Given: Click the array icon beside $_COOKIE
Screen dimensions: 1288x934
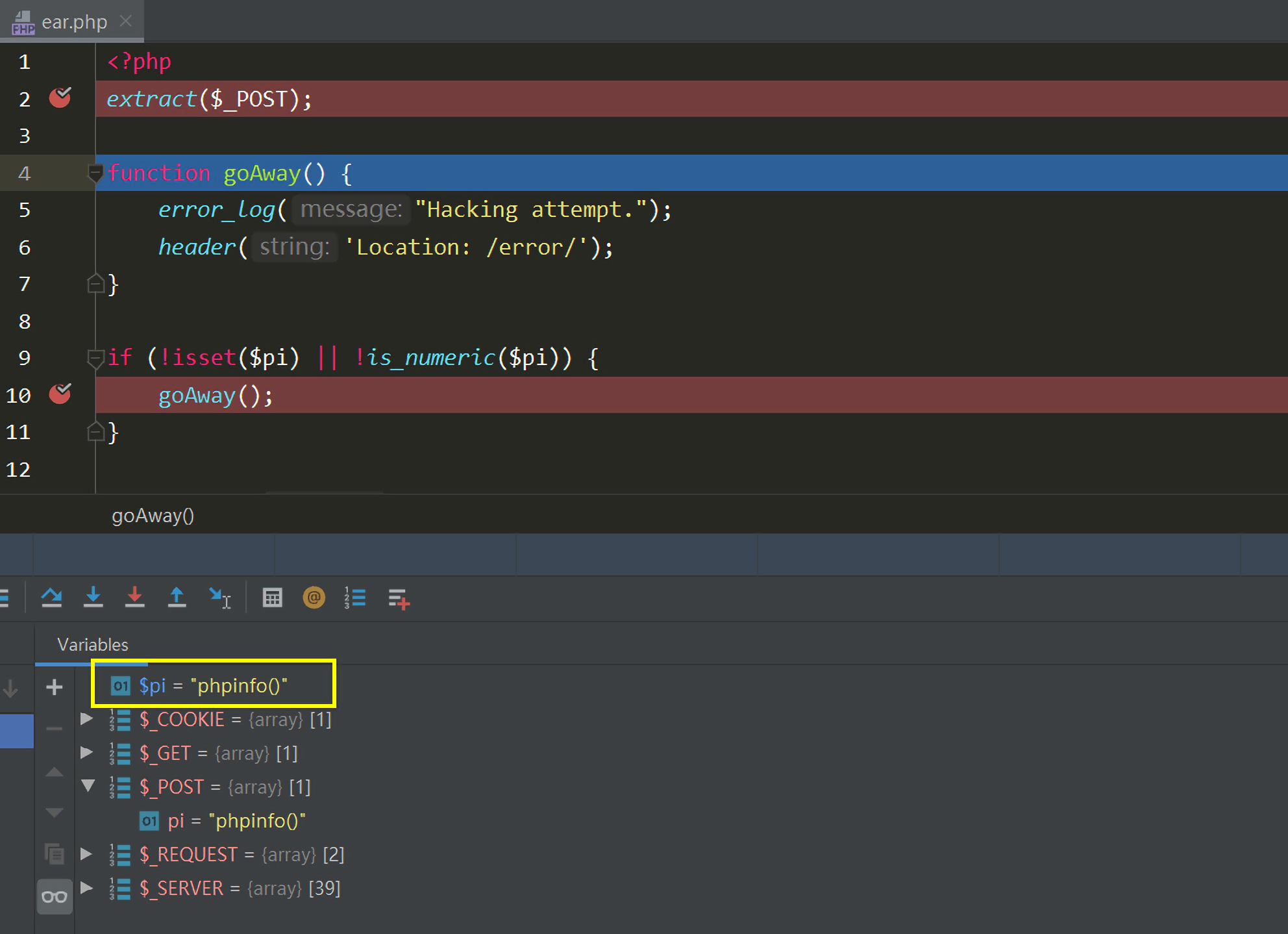Looking at the screenshot, I should (119, 719).
